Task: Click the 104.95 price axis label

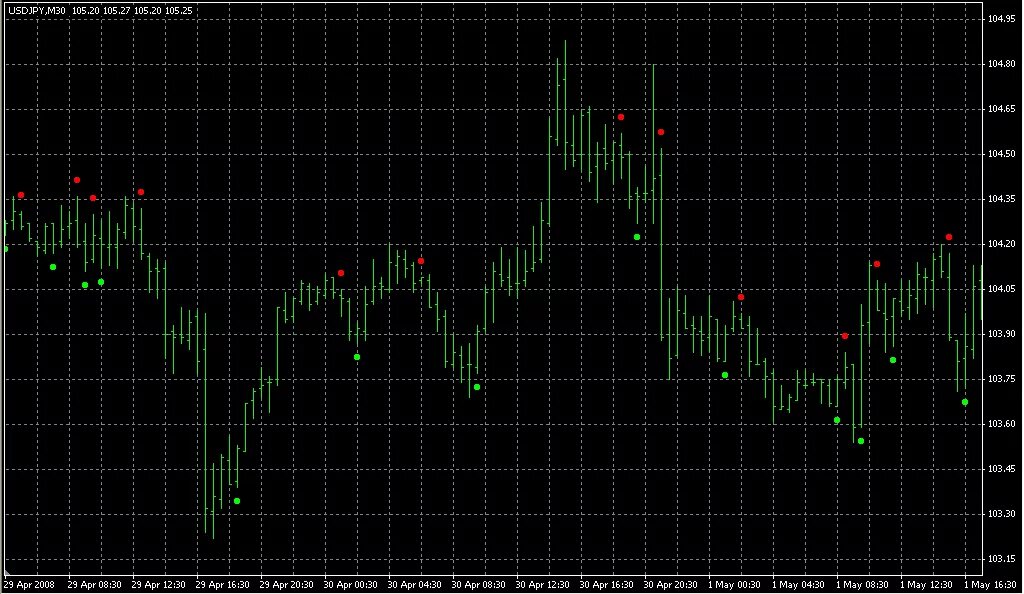Action: tap(1001, 19)
